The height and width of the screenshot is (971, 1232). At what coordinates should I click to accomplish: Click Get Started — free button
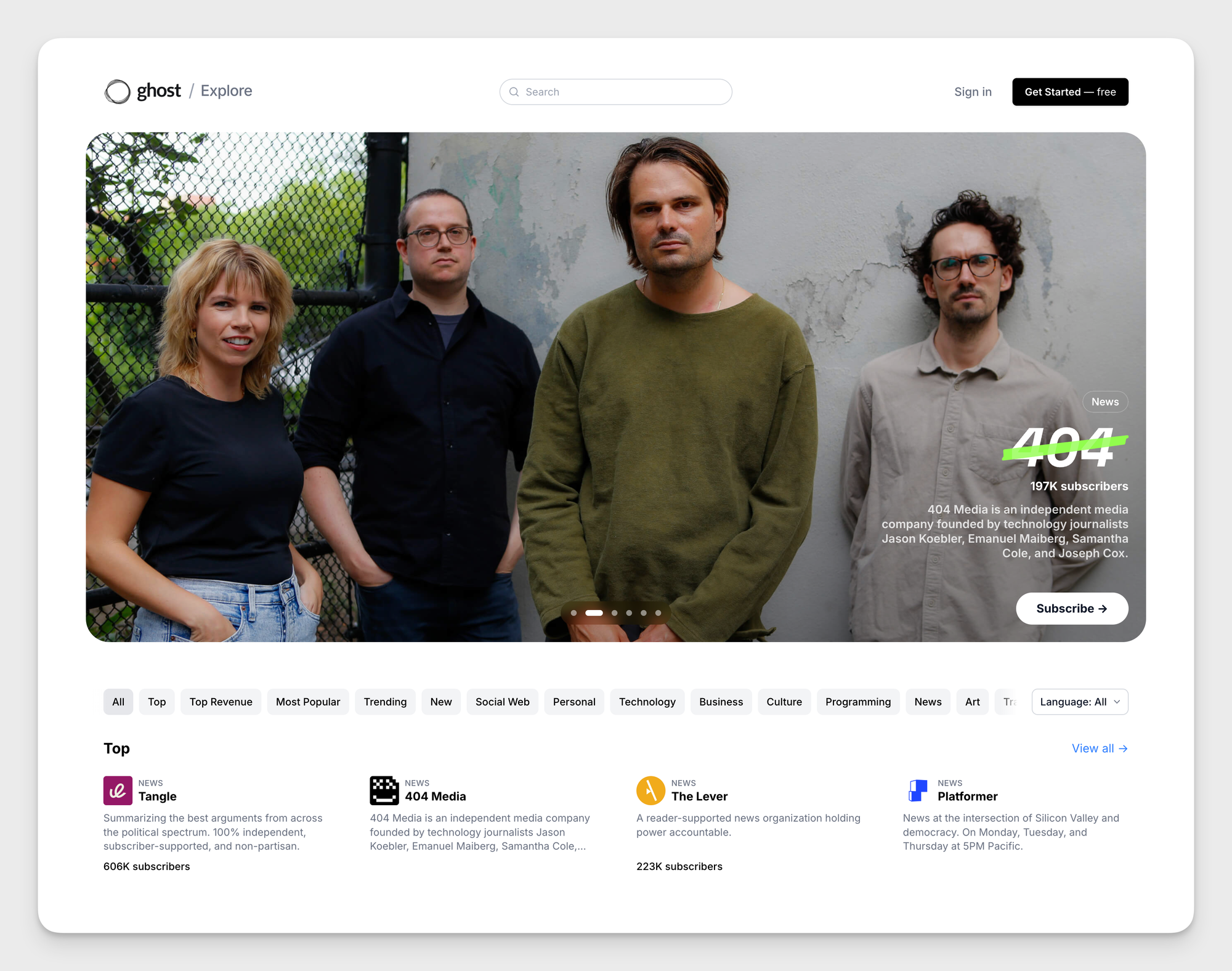(x=1069, y=92)
